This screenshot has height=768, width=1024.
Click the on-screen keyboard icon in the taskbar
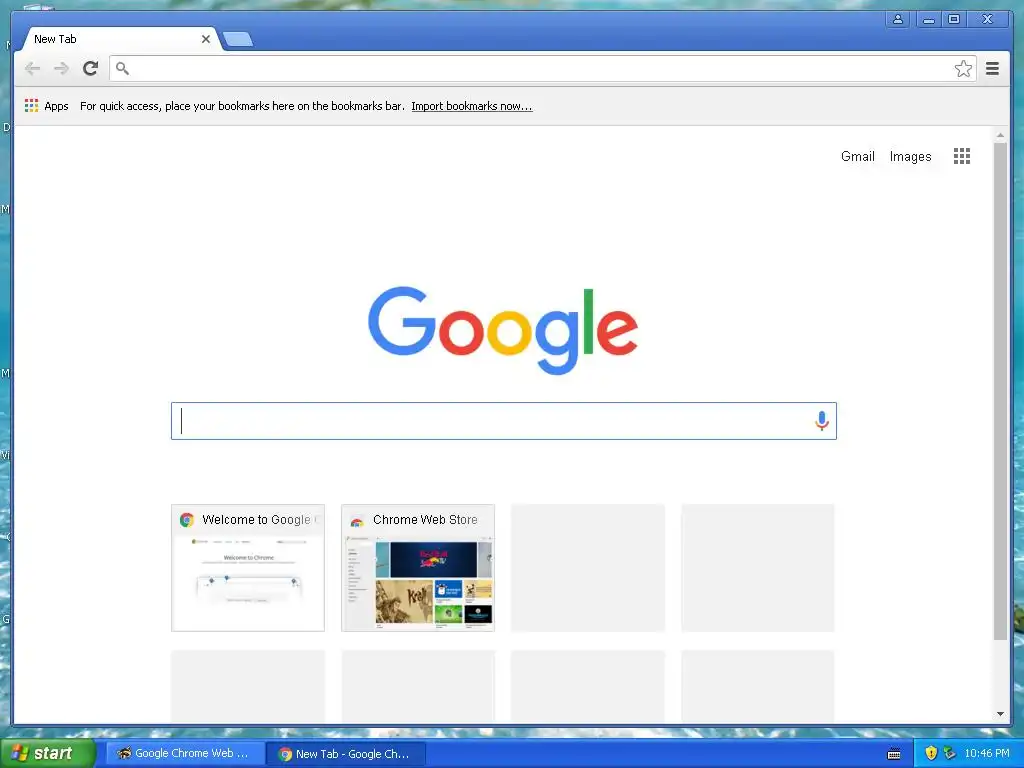[x=894, y=754]
